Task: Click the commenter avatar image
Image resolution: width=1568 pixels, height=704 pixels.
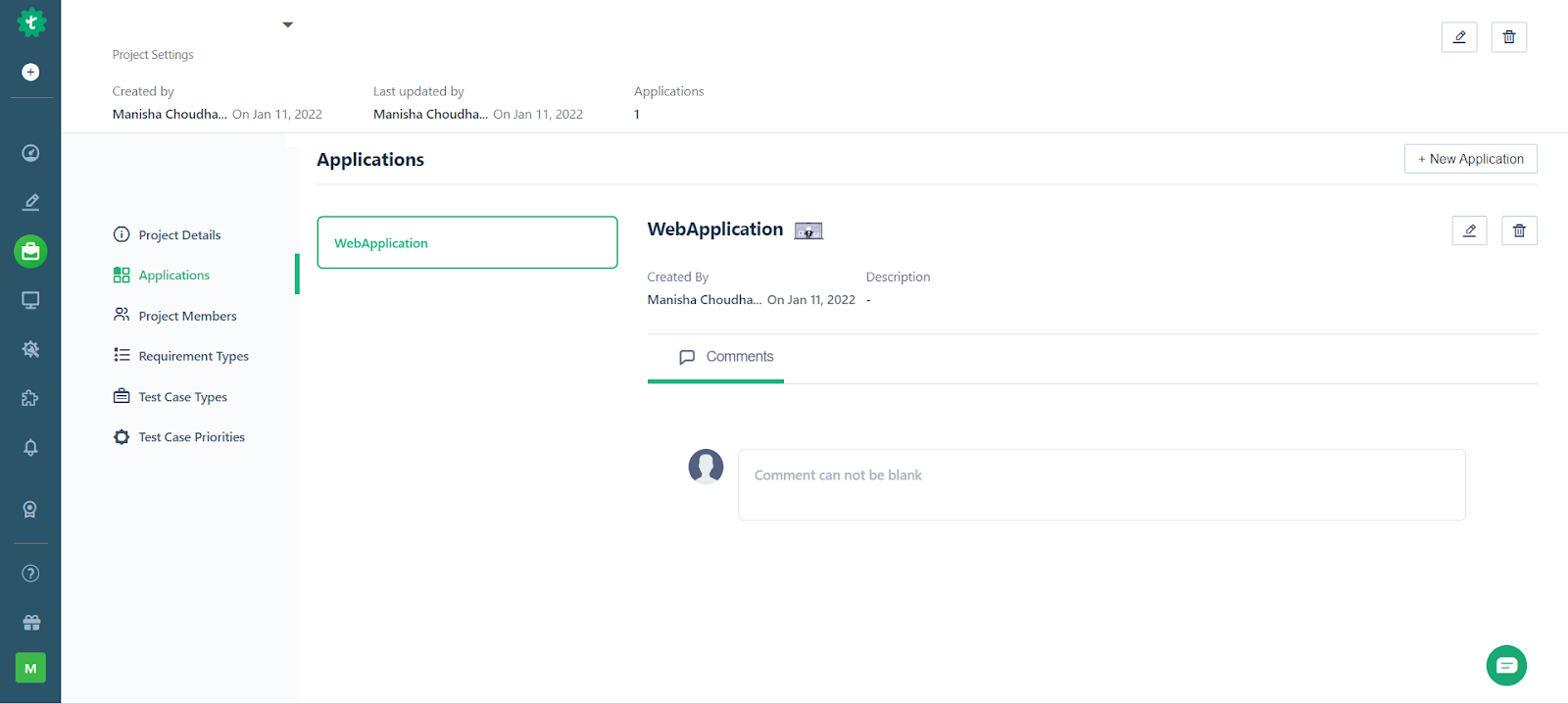Action: 706,467
